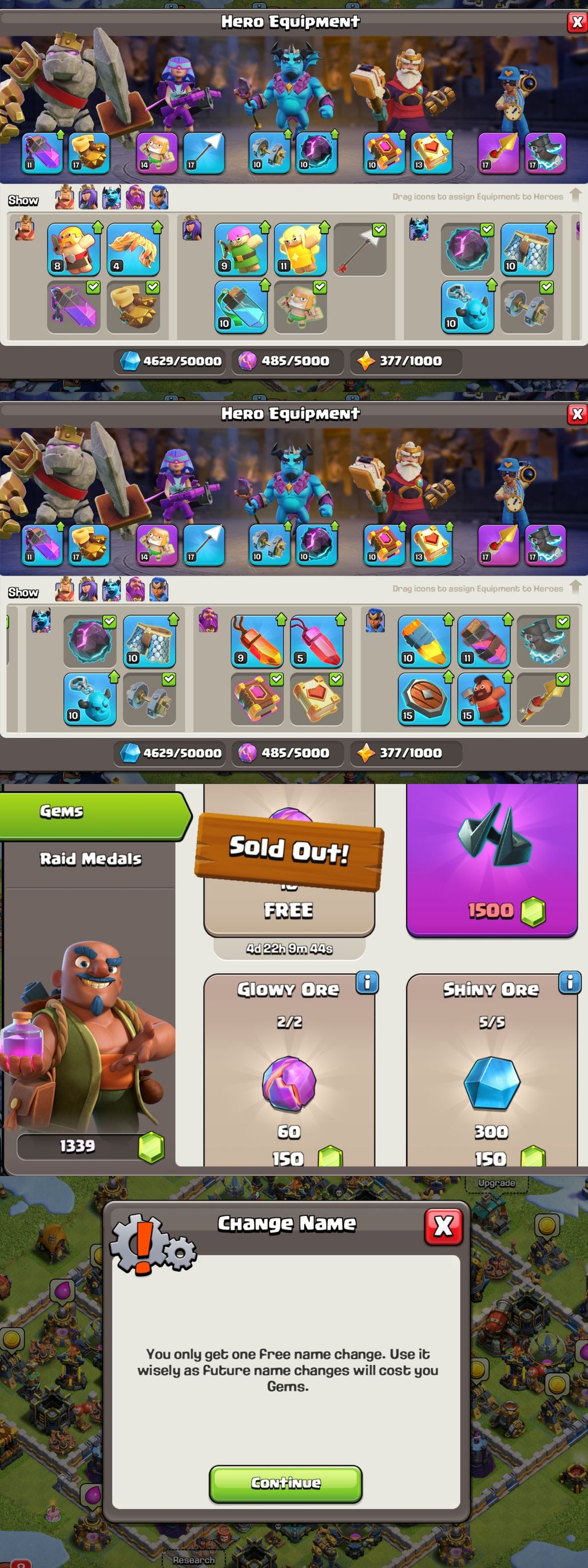Screen dimensions: 588x1568
Task: Click Continue in Change Name dialog
Action: (285, 1482)
